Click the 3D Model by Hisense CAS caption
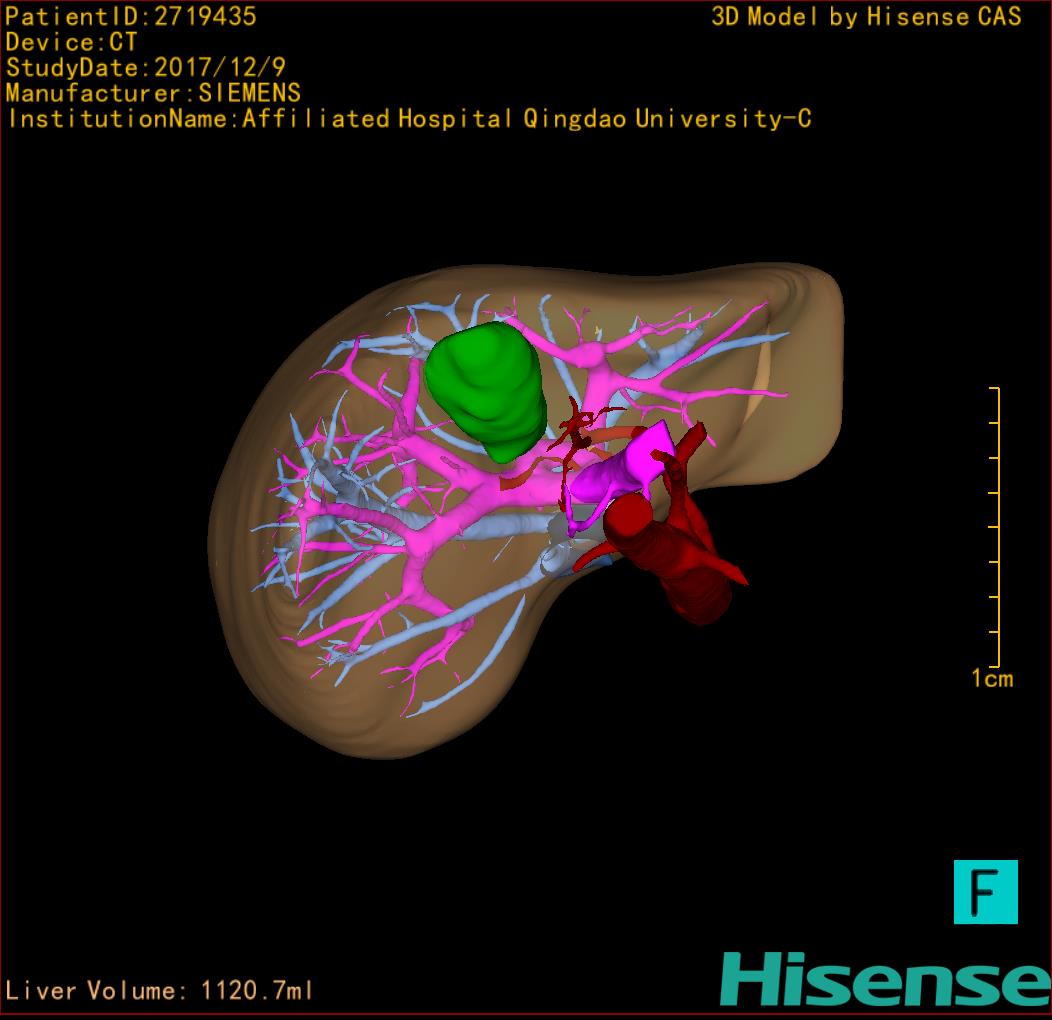 pos(866,16)
